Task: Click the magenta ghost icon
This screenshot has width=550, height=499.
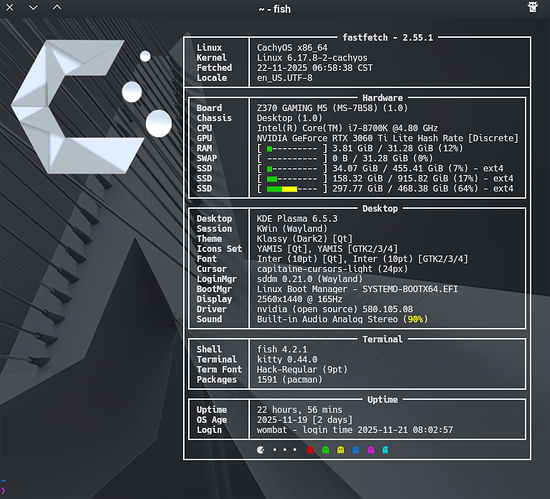Action: [371, 450]
